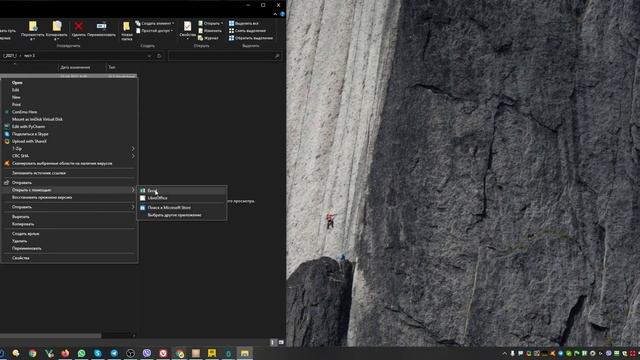Expand the Send to (Отправить) submenu with the arrow
The width and height of the screenshot is (640, 360).
[69, 207]
